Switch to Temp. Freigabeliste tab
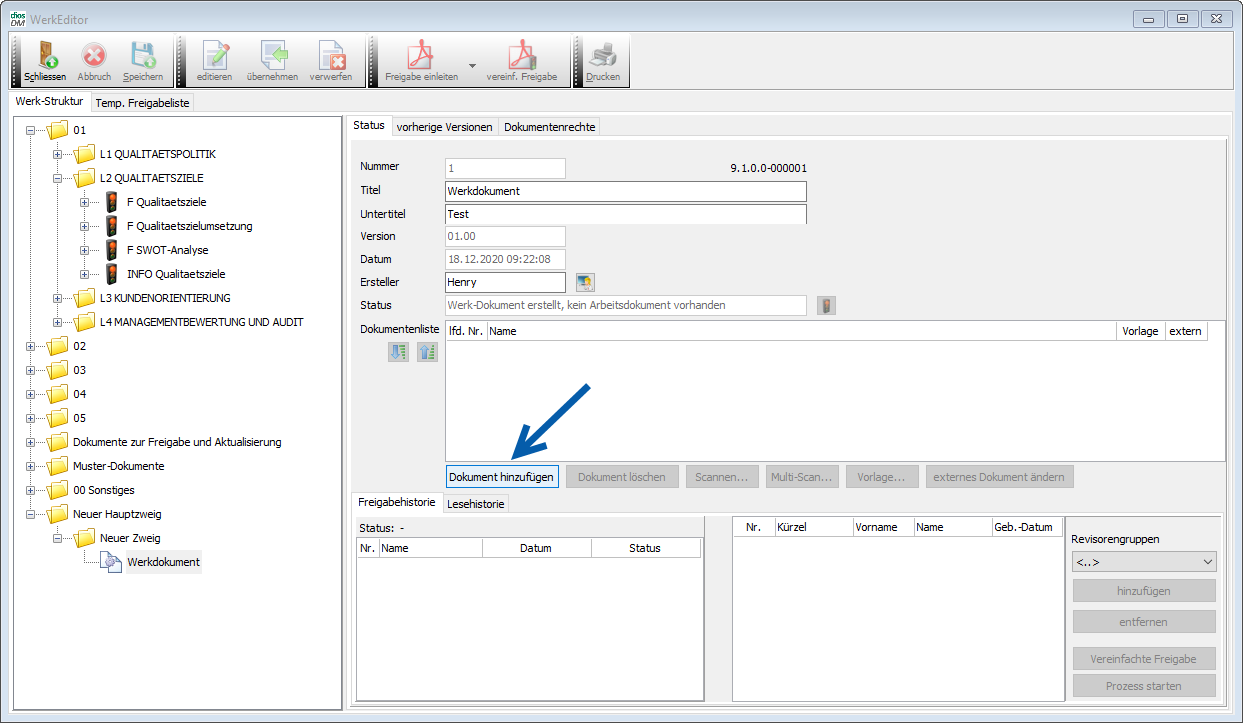Image resolution: width=1243 pixels, height=723 pixels. 143,103
